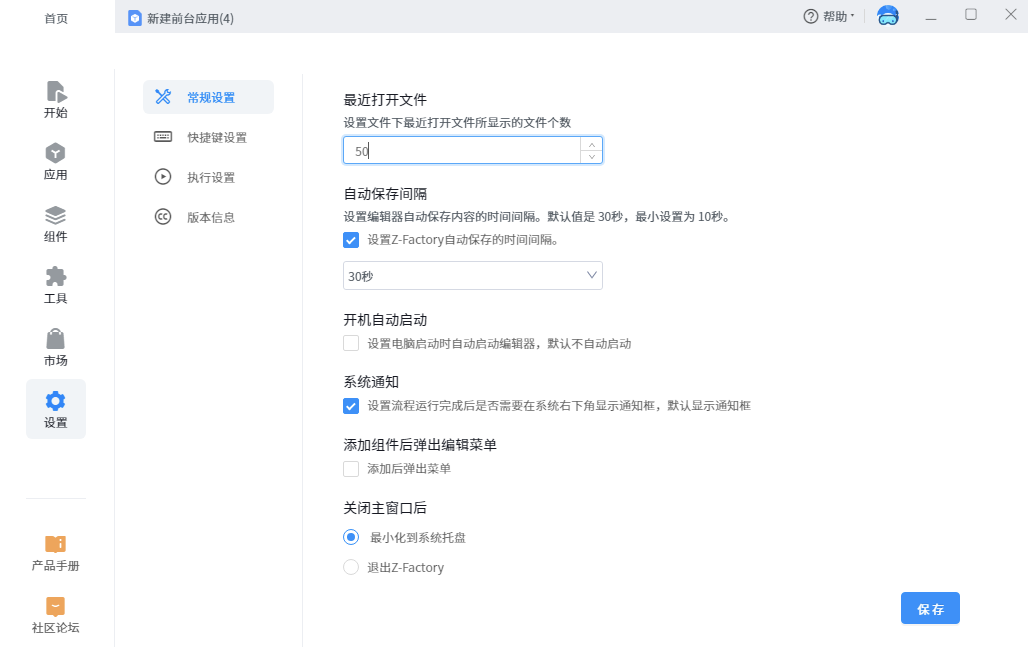The image size is (1028, 647).
Task: Open the 版本信息 version info section
Action: [208, 217]
